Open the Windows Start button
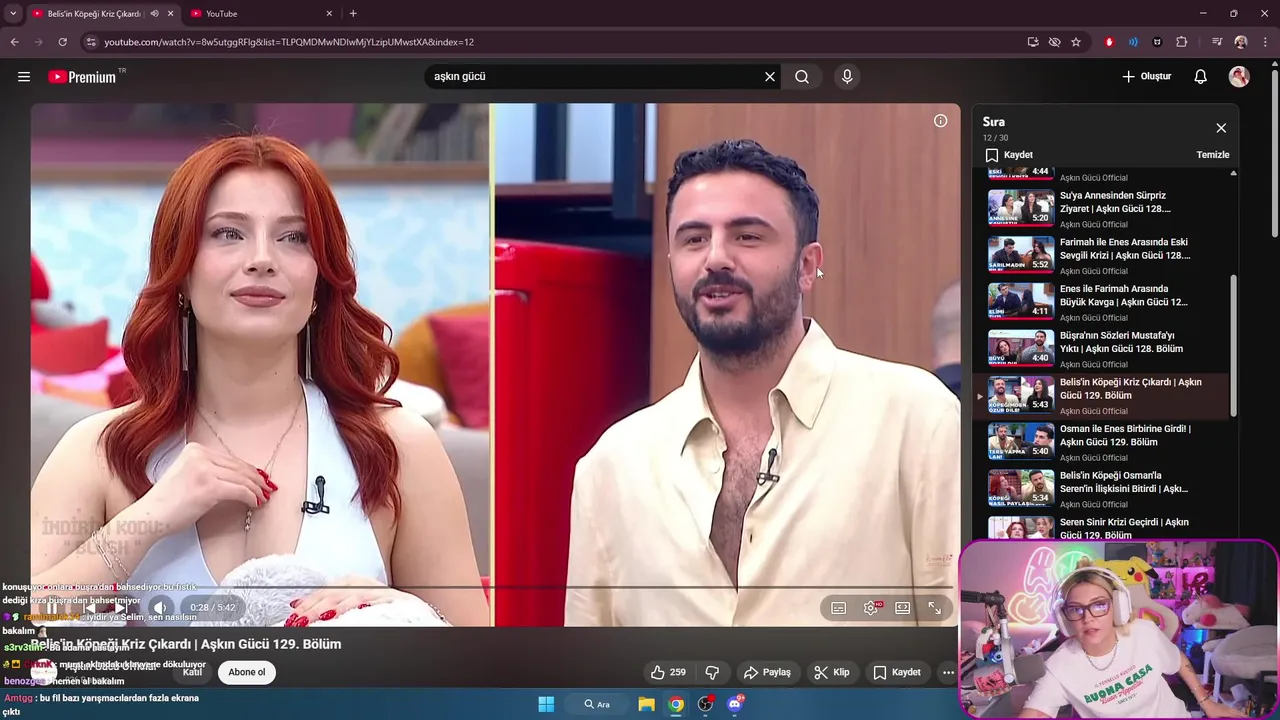This screenshot has height=720, width=1280. [x=546, y=704]
